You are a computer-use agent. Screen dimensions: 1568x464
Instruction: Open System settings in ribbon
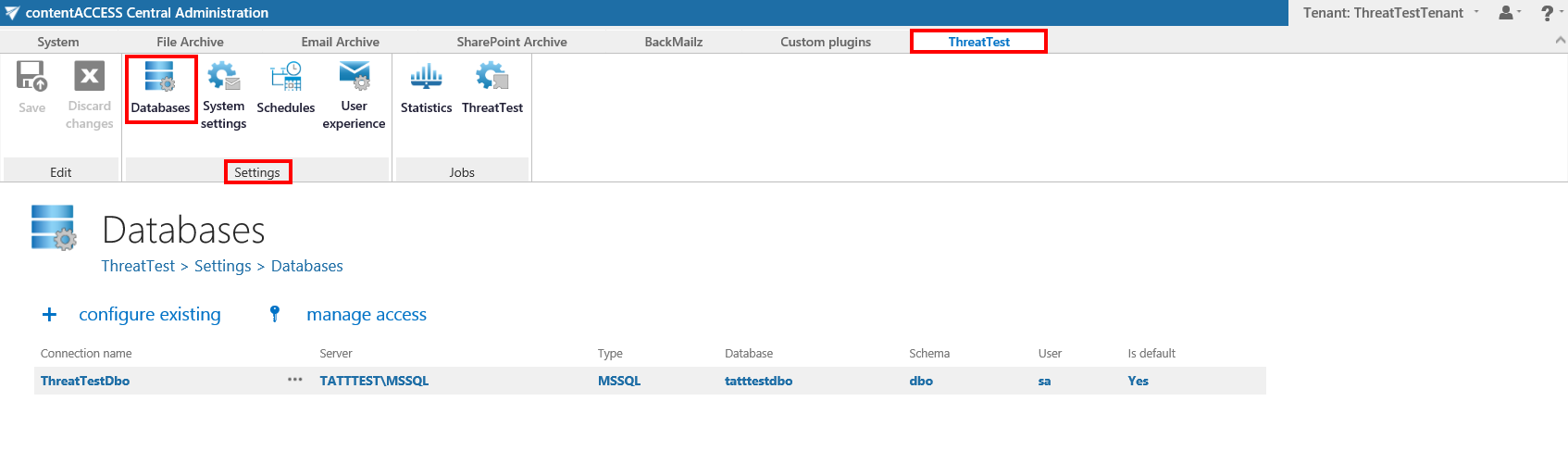tap(224, 77)
